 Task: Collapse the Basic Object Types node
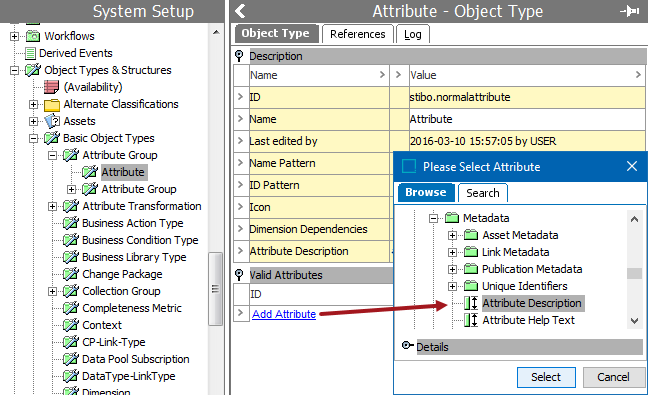33,138
